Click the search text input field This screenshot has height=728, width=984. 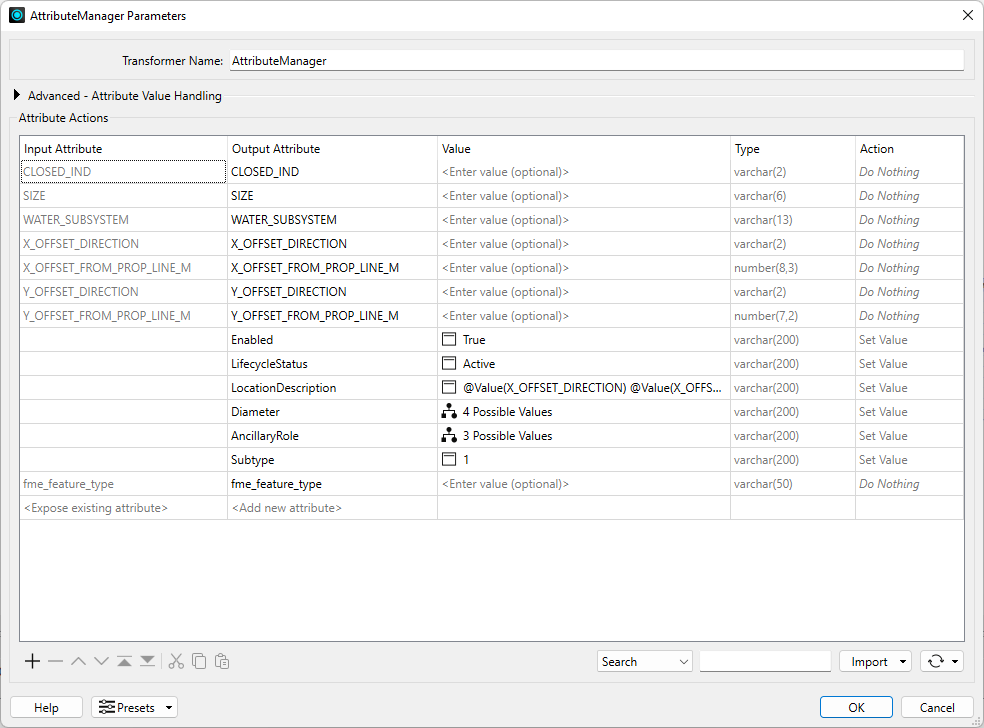point(765,661)
